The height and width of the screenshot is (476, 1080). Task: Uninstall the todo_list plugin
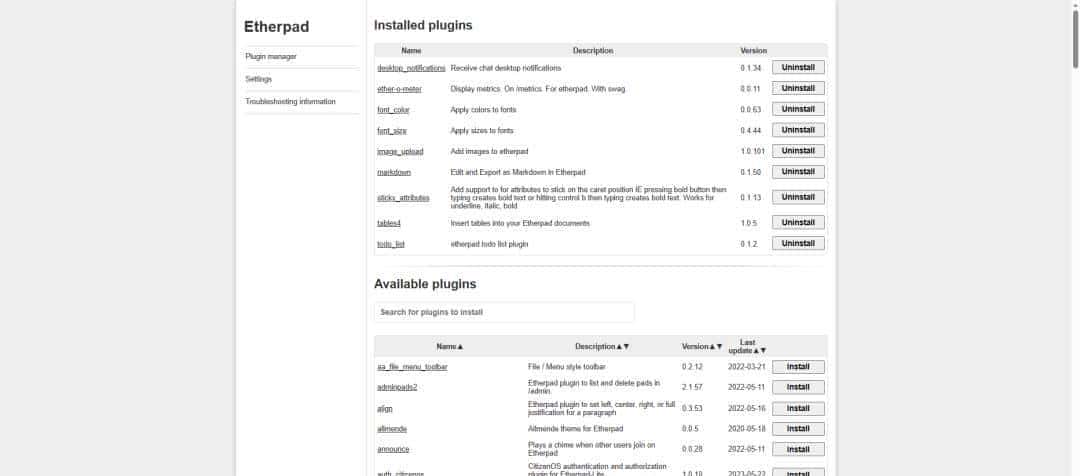(798, 244)
